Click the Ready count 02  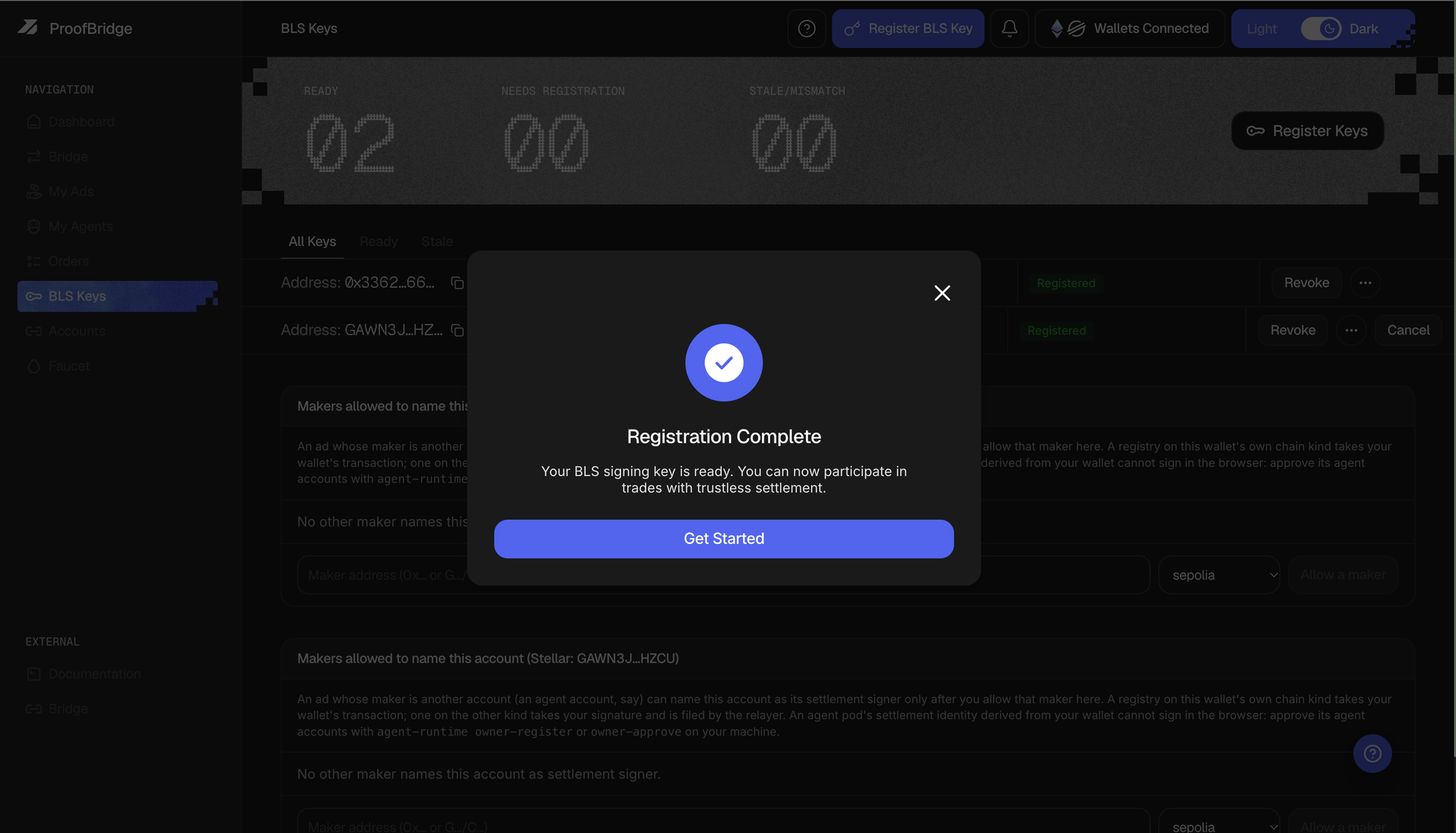point(350,143)
